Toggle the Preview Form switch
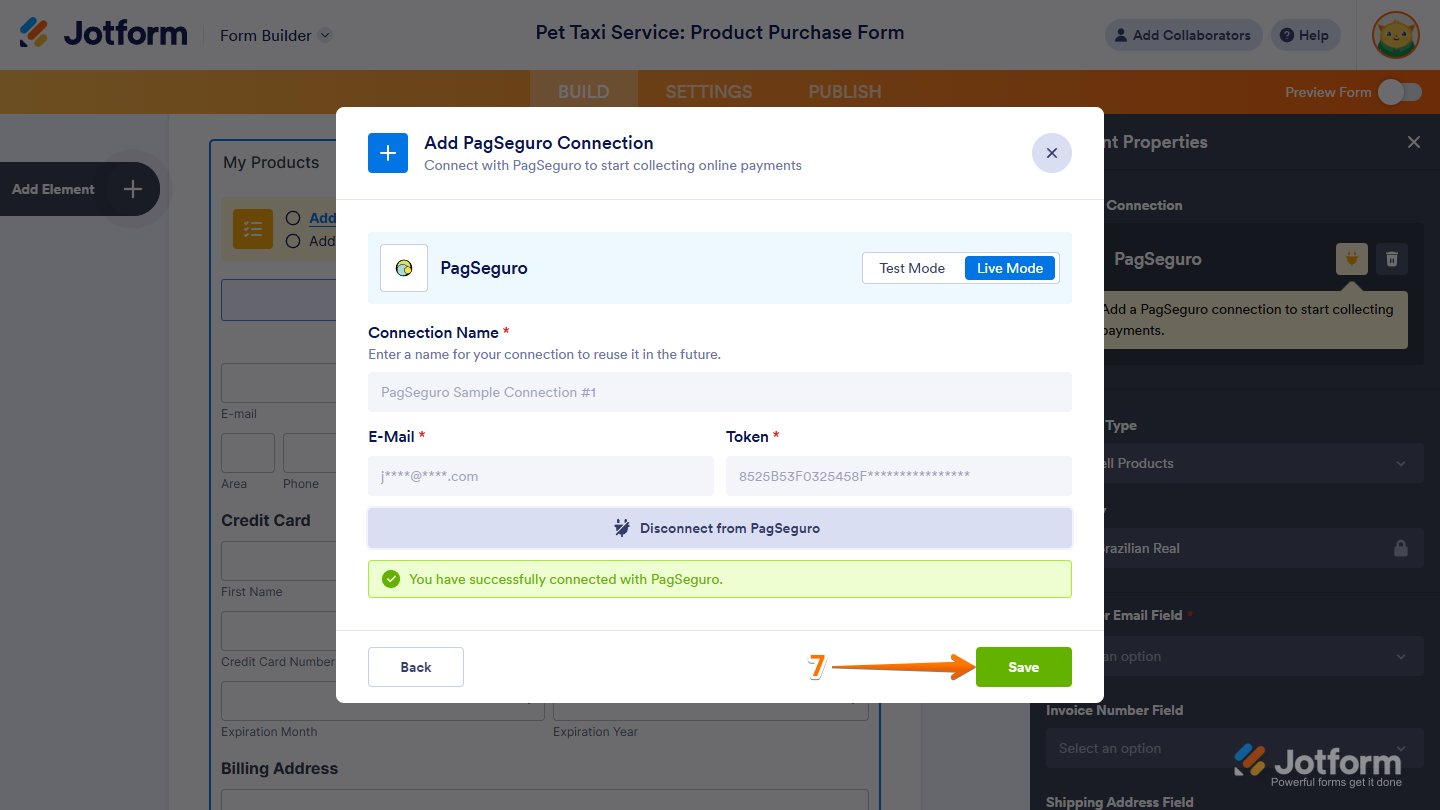This screenshot has height=810, width=1440. tap(1399, 92)
